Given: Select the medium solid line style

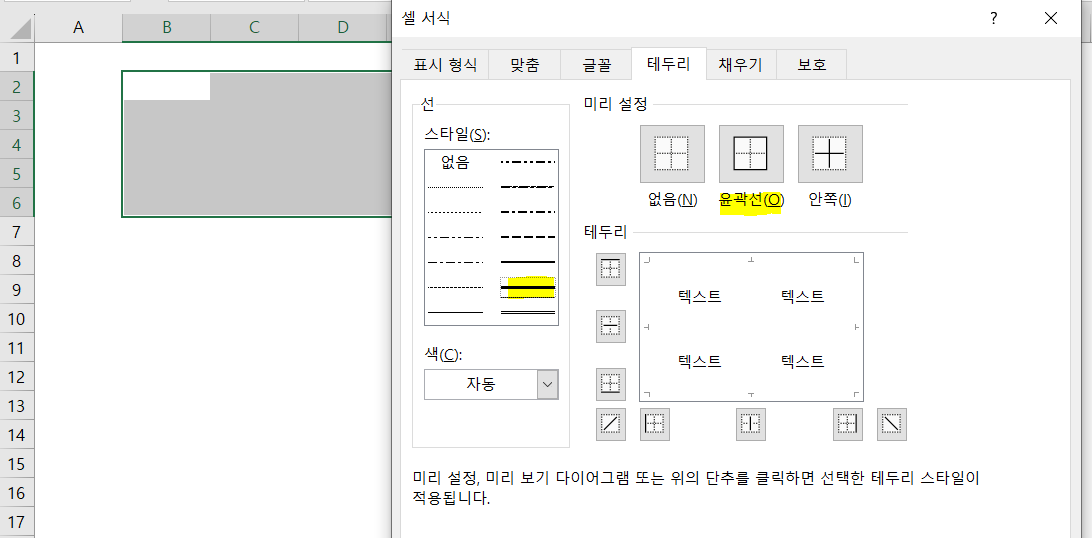Looking at the screenshot, I should click(x=528, y=262).
